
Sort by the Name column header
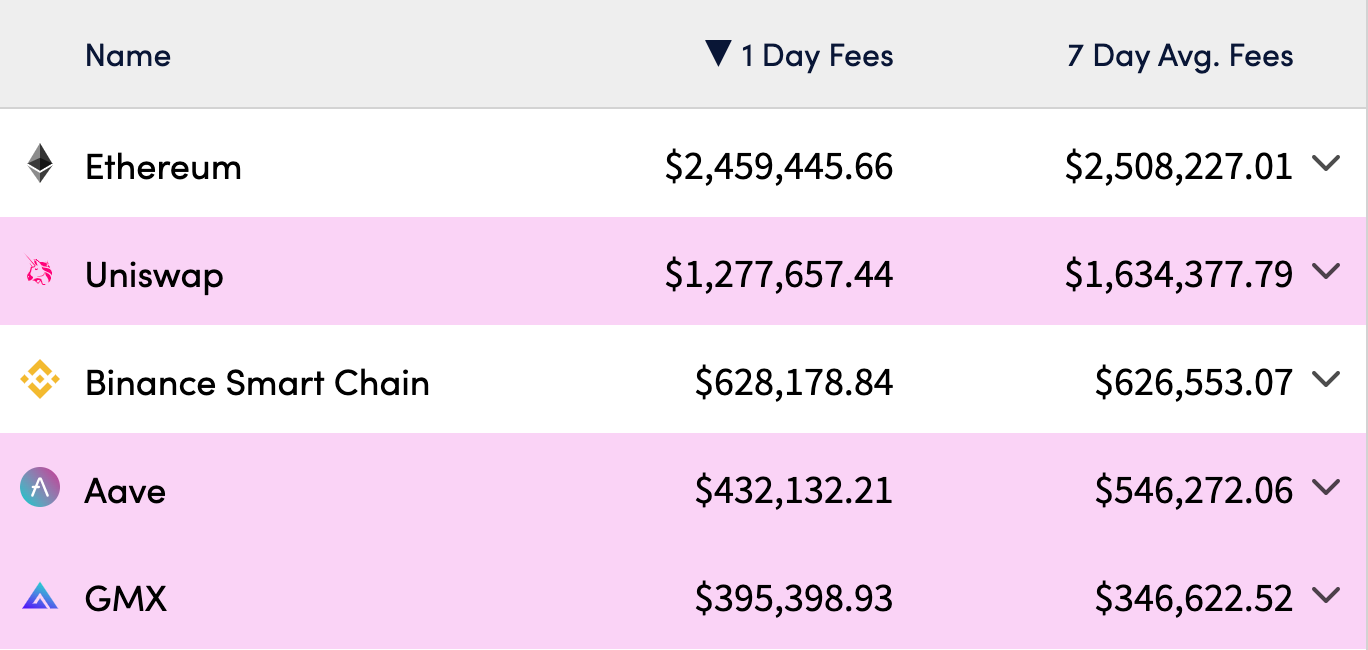tap(128, 55)
